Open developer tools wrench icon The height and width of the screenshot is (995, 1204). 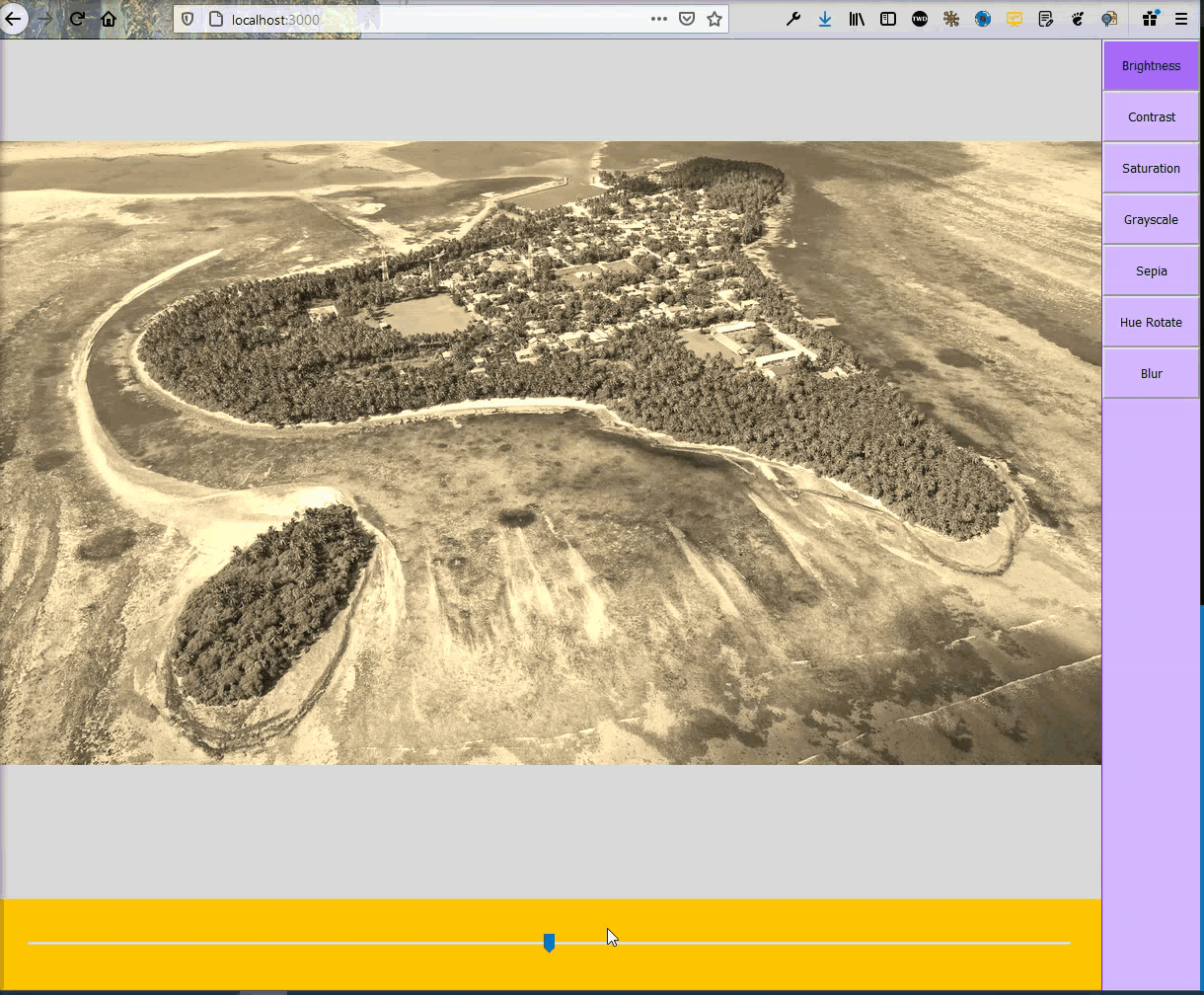[793, 19]
